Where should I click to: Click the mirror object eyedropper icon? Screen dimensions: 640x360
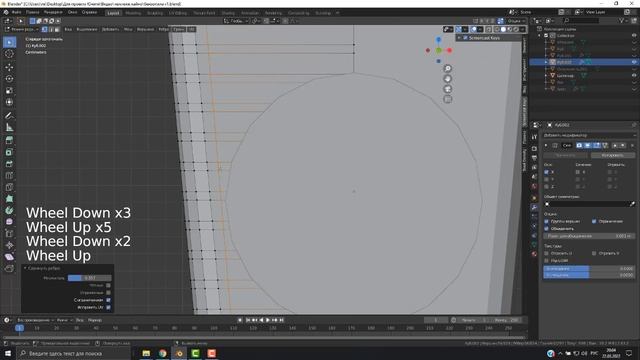[x=632, y=204]
